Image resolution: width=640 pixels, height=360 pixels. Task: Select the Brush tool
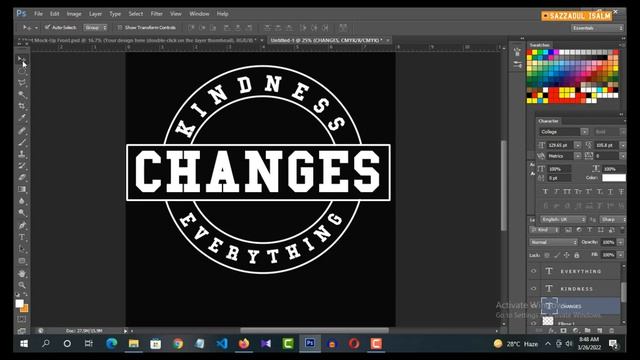click(22, 142)
